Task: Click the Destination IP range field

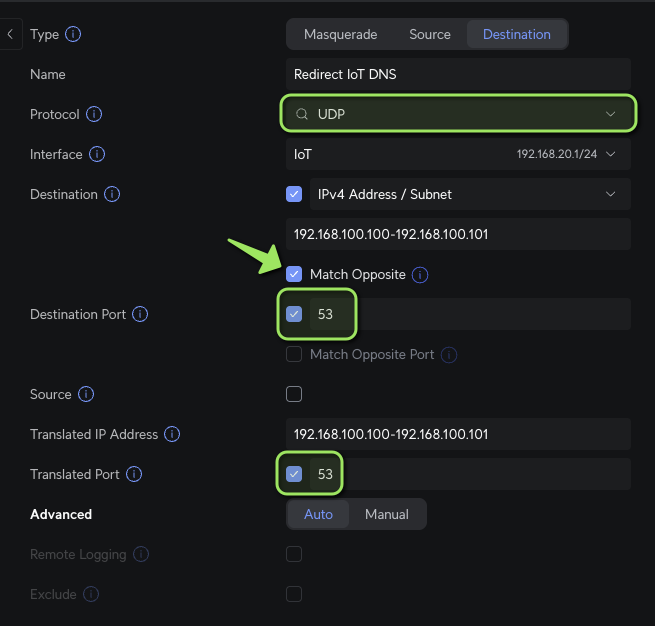Action: click(458, 234)
